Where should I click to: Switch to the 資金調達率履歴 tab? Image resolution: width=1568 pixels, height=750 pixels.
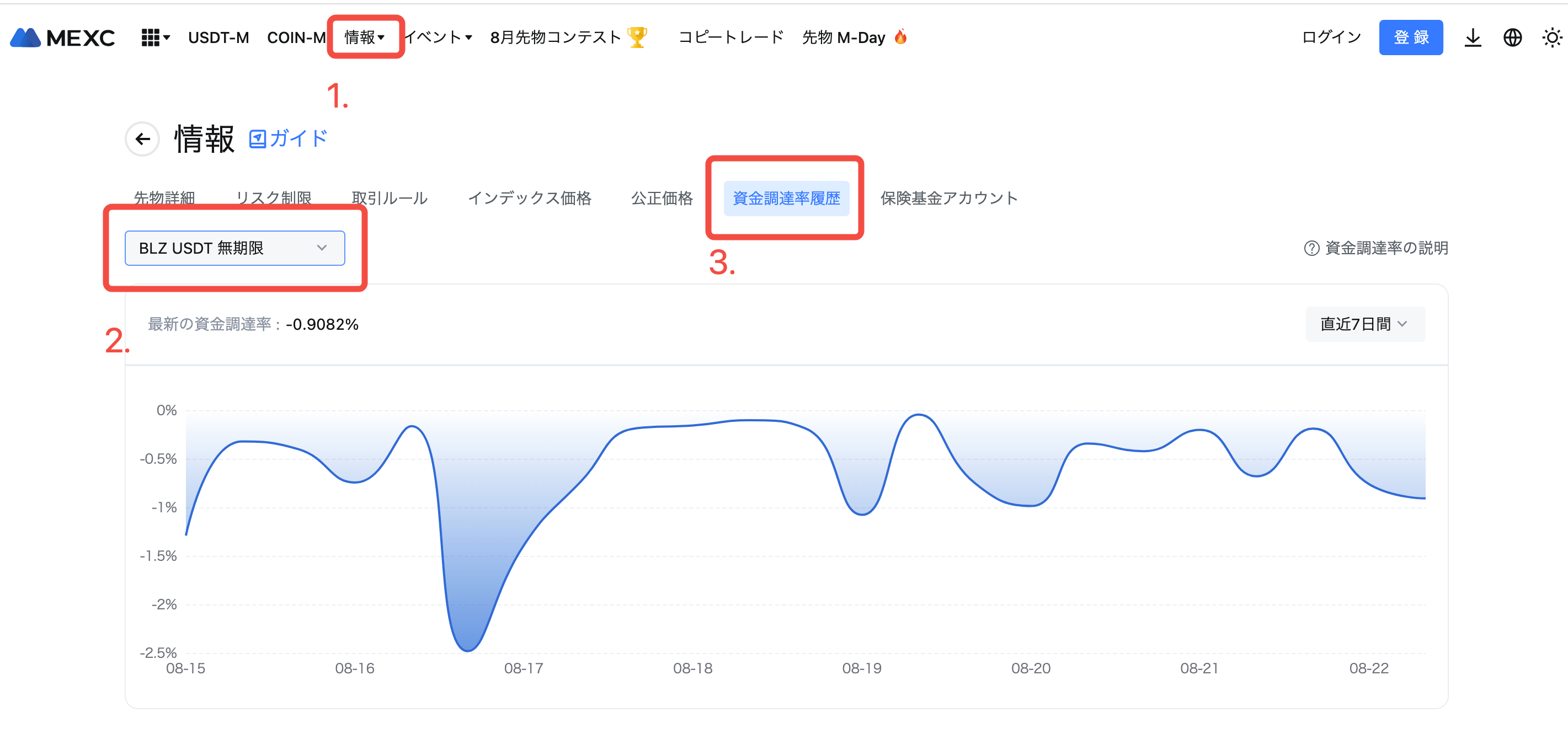[786, 199]
